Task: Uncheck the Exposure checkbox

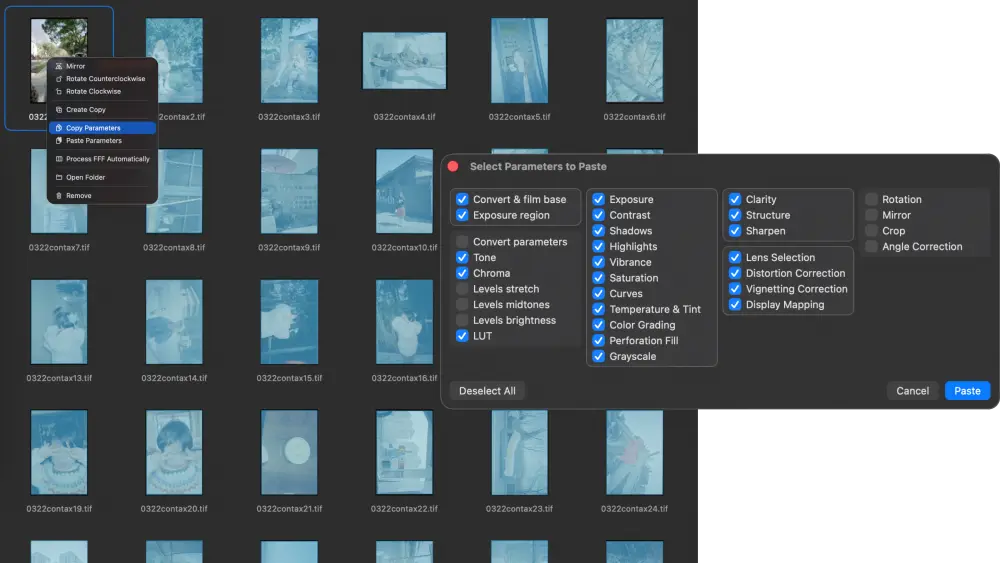Action: tap(599, 200)
